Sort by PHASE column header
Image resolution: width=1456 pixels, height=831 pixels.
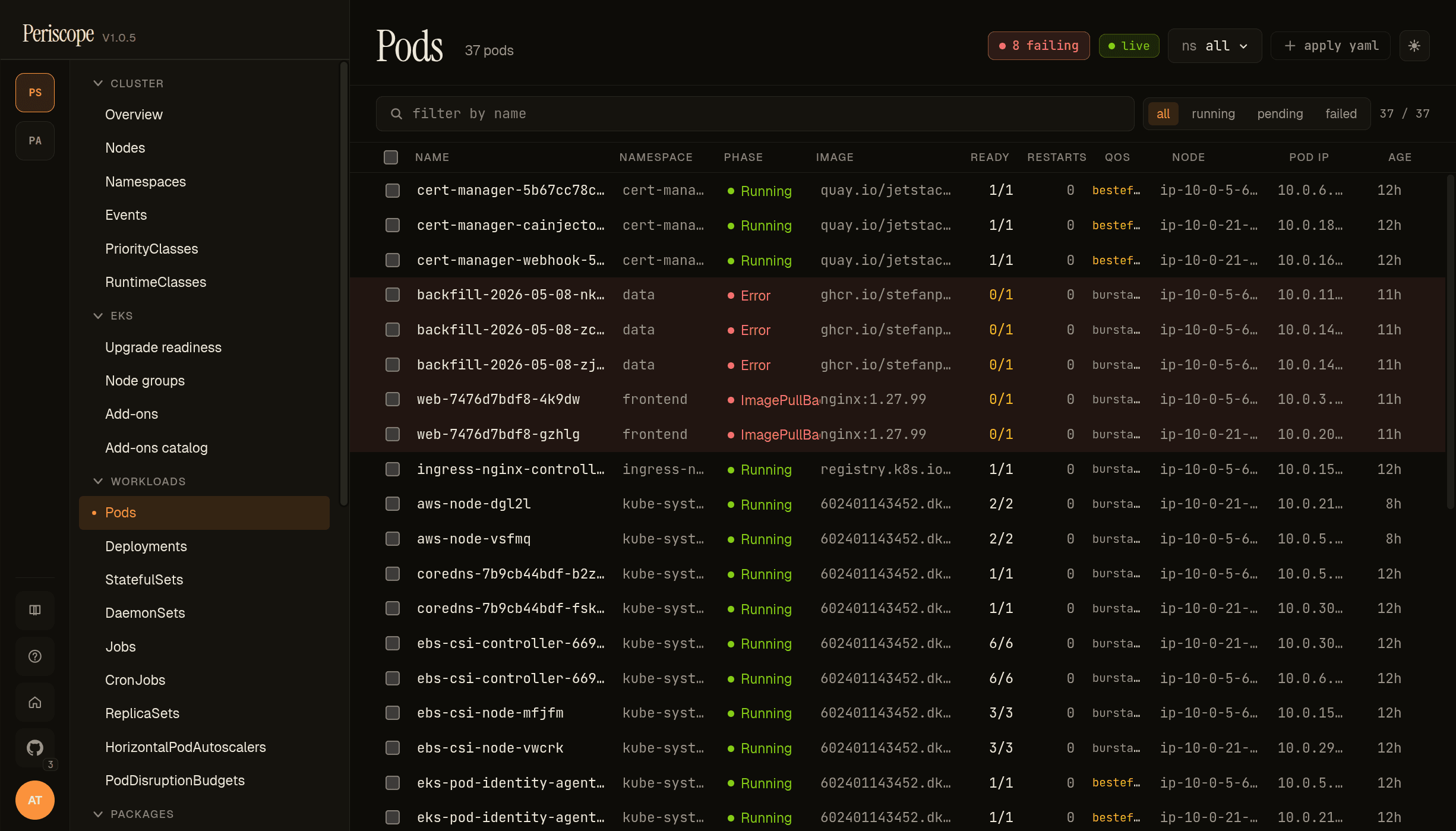pyautogui.click(x=743, y=157)
